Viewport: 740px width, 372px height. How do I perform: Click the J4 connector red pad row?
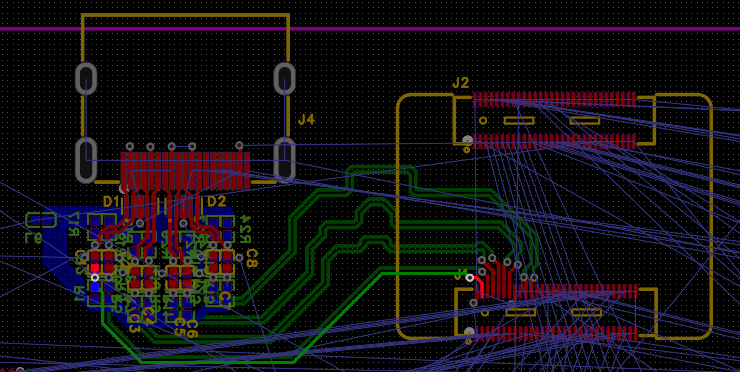pos(185,170)
